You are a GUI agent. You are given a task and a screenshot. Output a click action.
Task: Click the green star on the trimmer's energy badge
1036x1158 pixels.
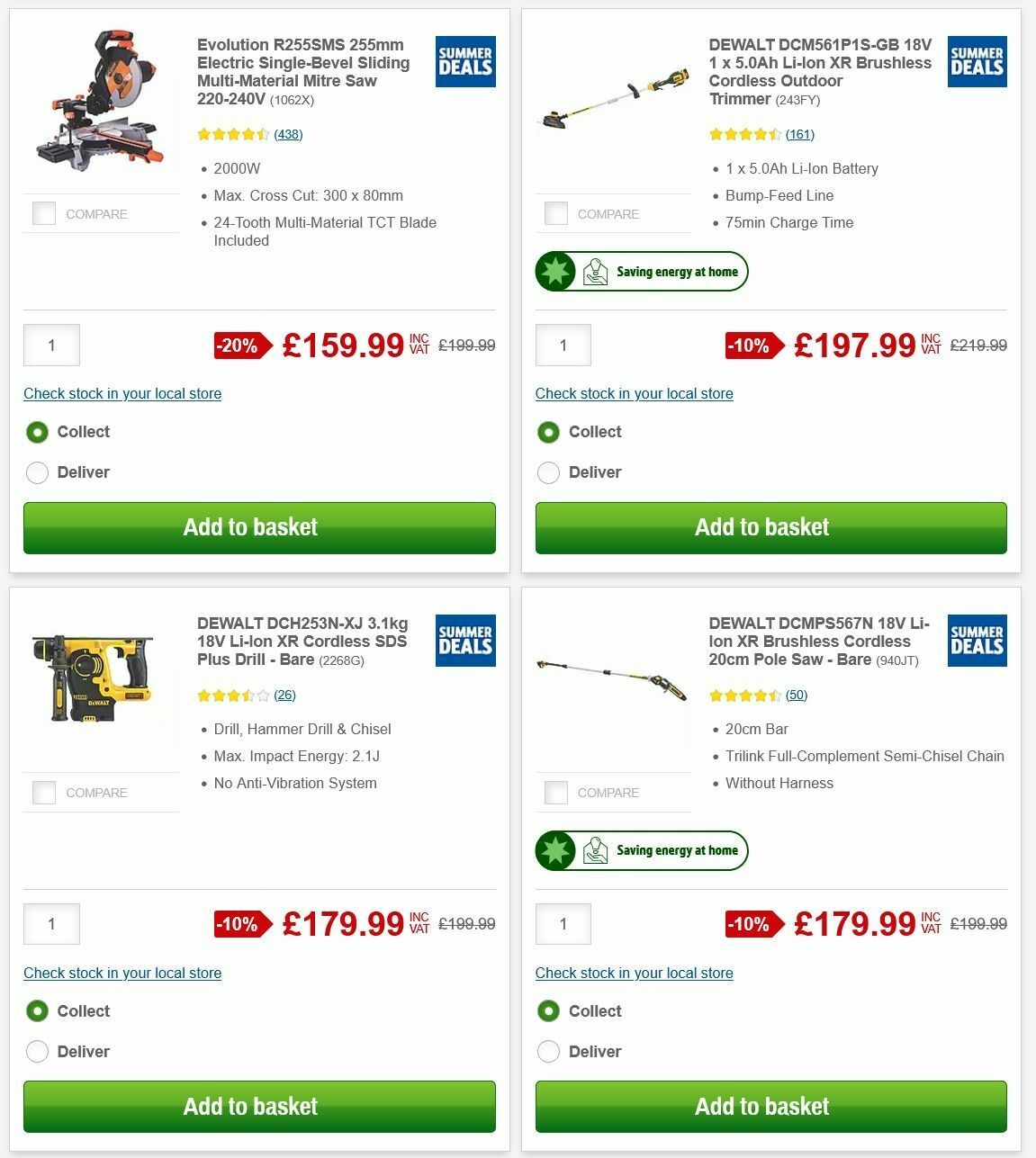(x=555, y=271)
